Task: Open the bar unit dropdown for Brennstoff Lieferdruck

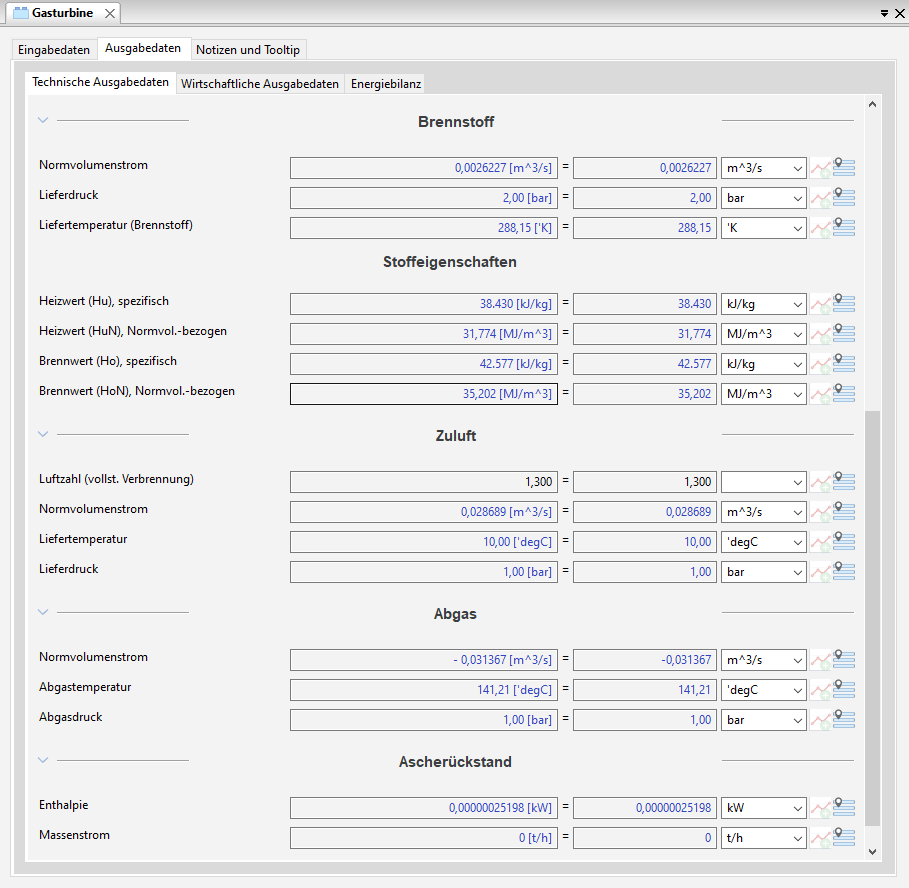Action: point(763,198)
